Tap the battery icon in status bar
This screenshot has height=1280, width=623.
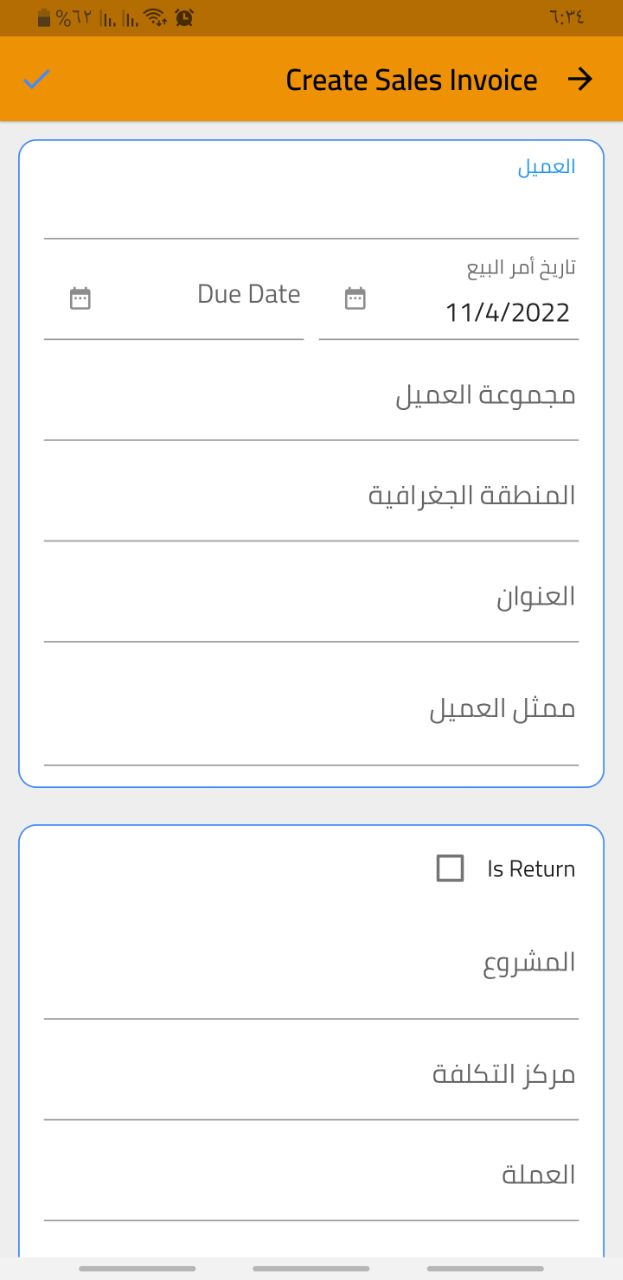coord(43,17)
